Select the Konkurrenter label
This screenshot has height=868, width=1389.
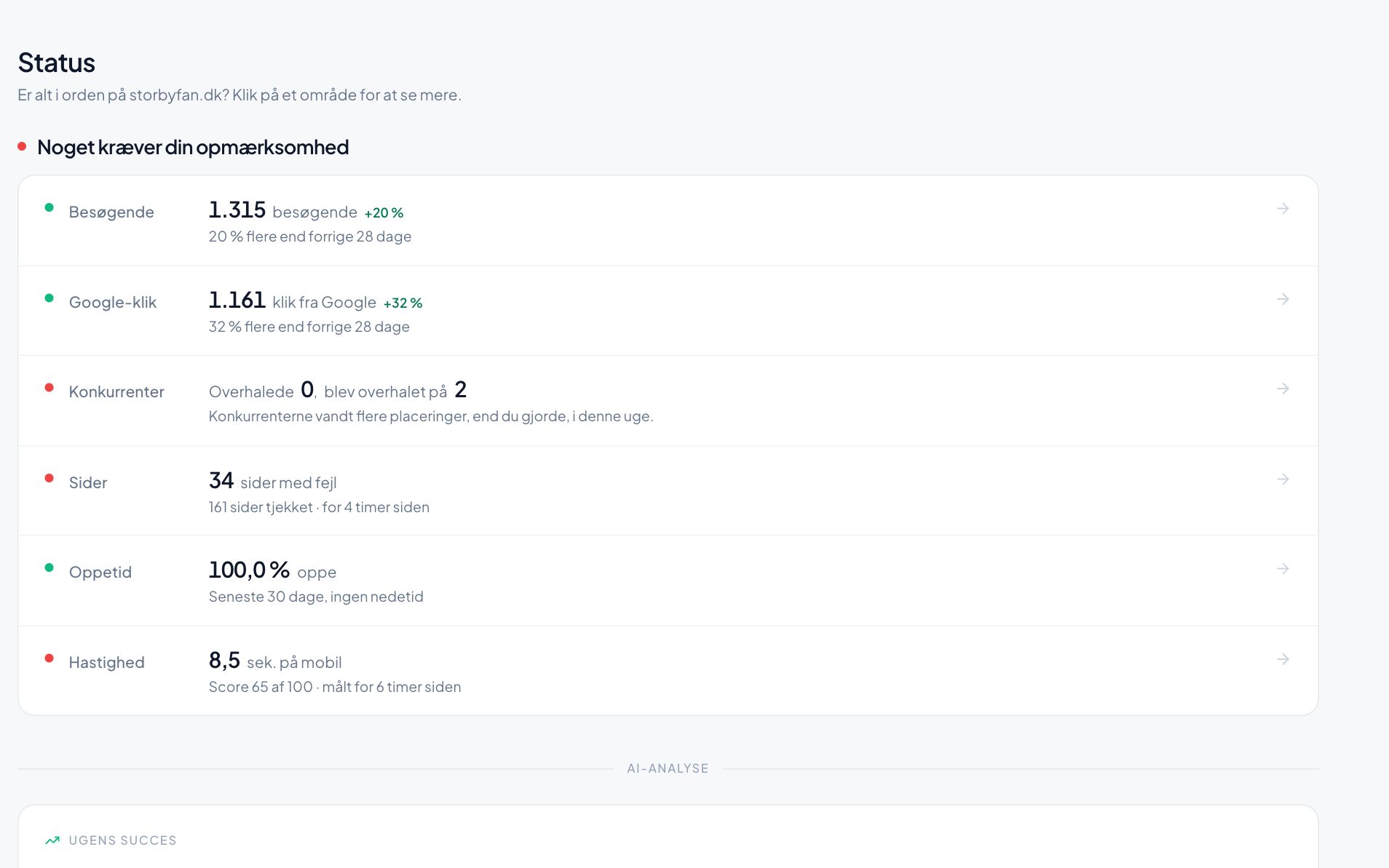[116, 391]
